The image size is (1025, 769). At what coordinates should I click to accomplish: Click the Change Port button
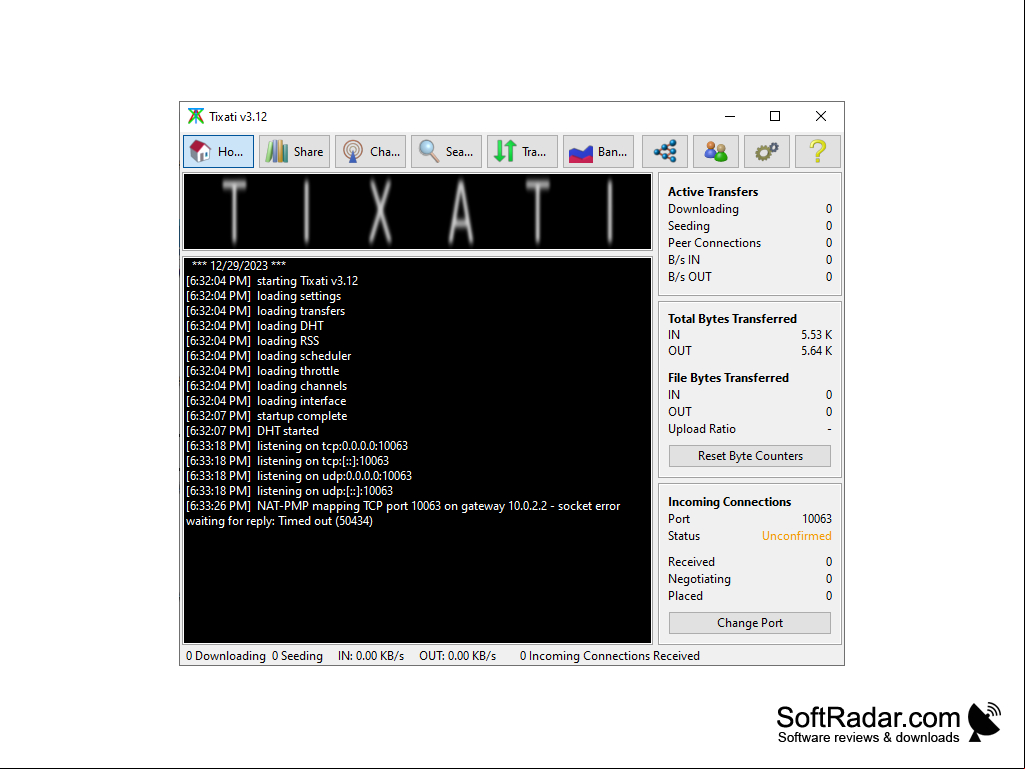pyautogui.click(x=750, y=623)
